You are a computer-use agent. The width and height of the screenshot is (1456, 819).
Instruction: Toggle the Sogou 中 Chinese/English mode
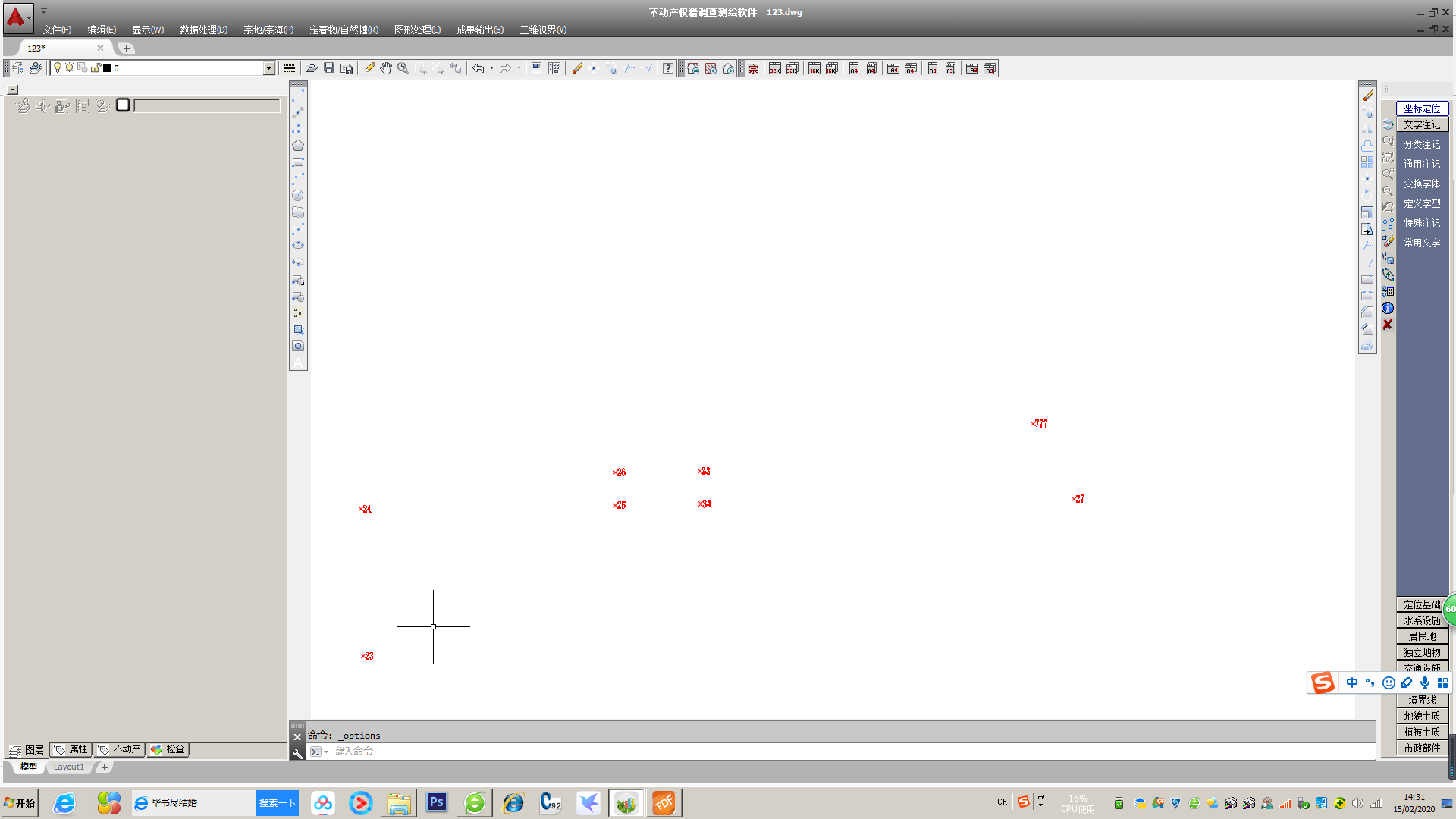(x=1352, y=683)
